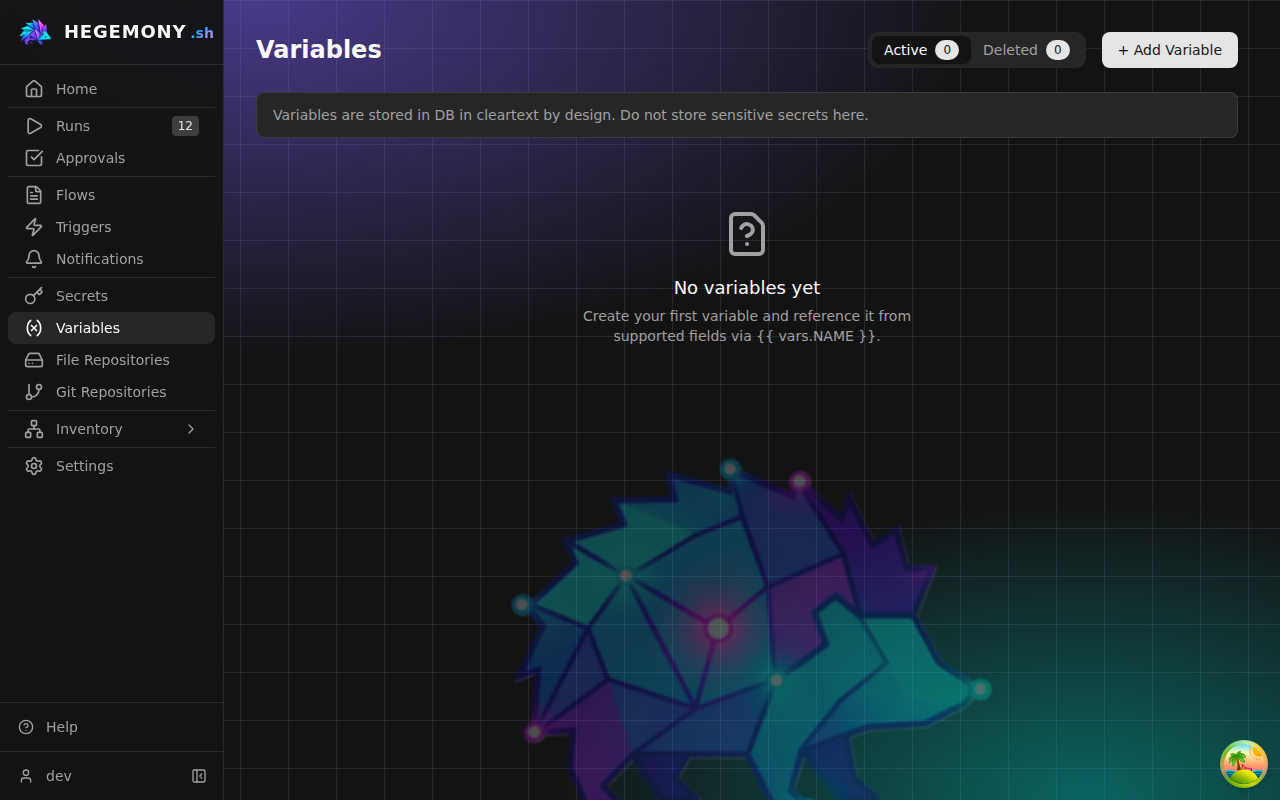Open Settings from the sidebar
The height and width of the screenshot is (800, 1280).
pos(111,466)
